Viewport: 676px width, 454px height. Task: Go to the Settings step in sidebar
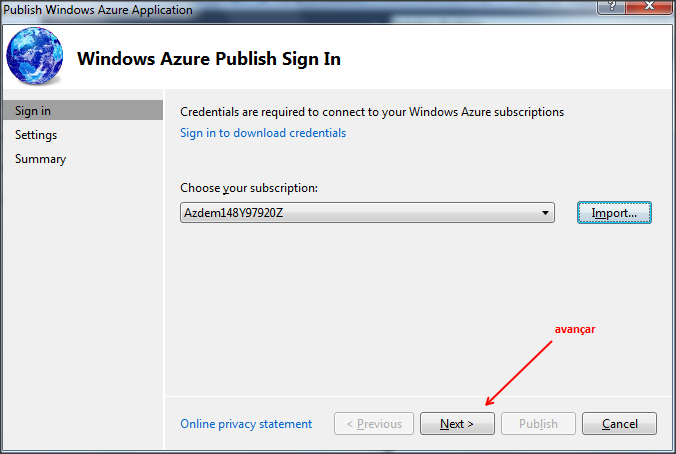click(36, 135)
